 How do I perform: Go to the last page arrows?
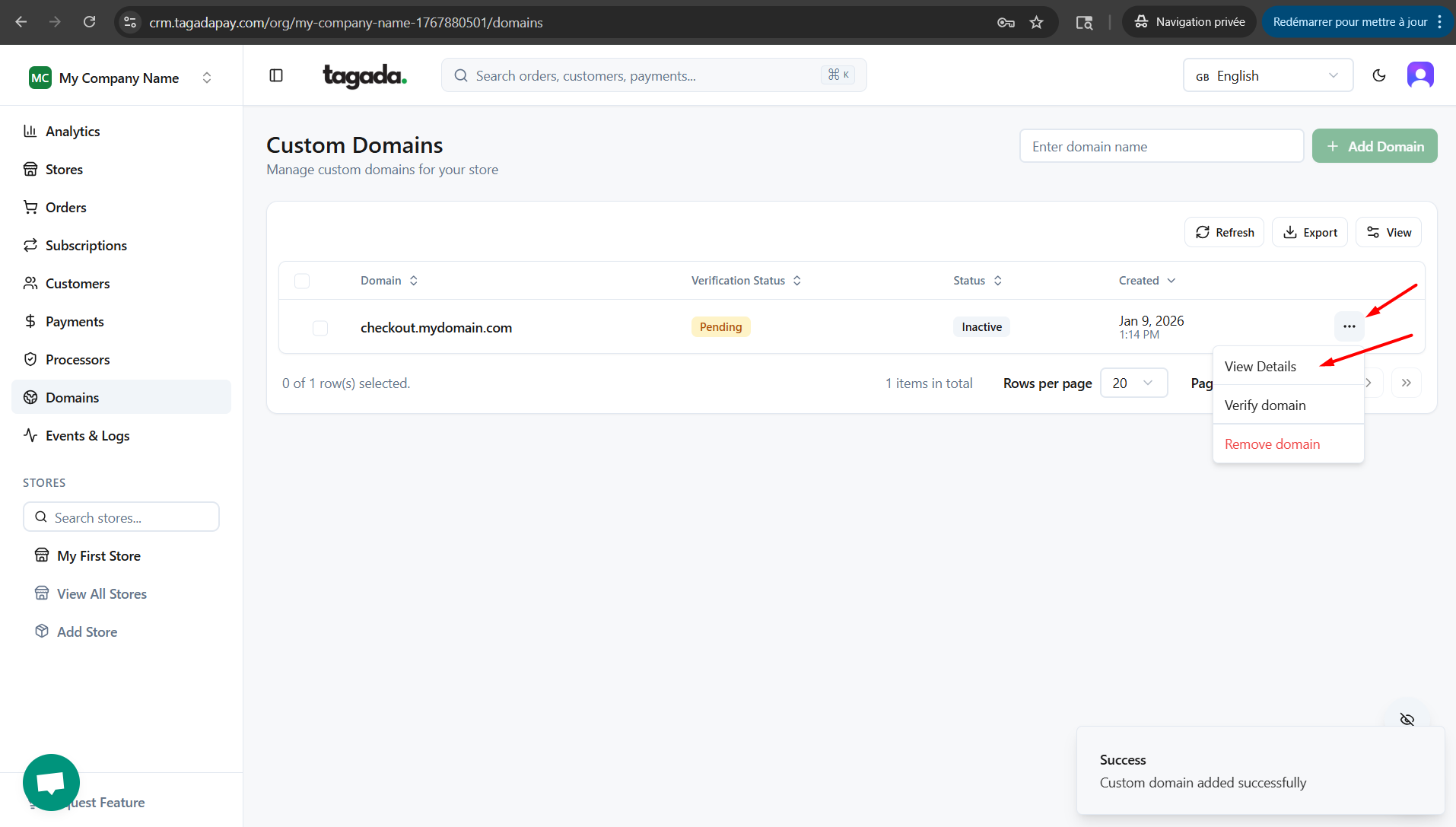pos(1406,383)
